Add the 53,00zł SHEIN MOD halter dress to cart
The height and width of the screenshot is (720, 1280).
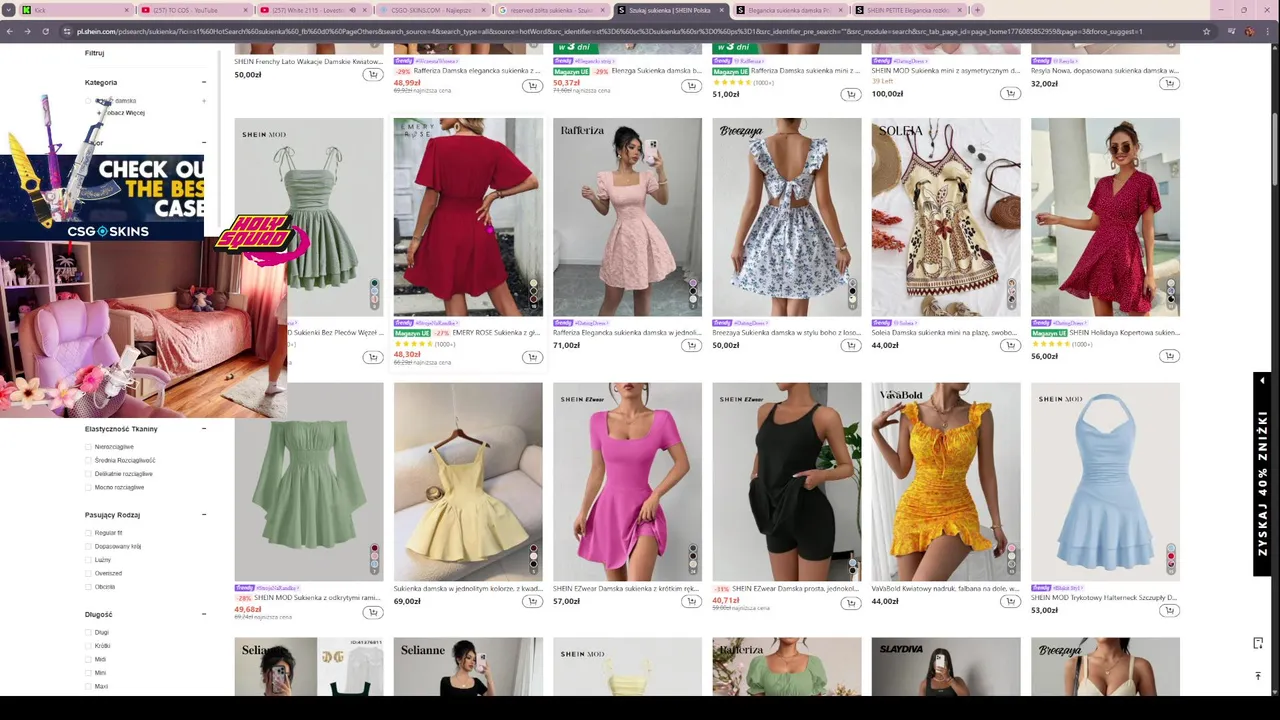(1169, 610)
